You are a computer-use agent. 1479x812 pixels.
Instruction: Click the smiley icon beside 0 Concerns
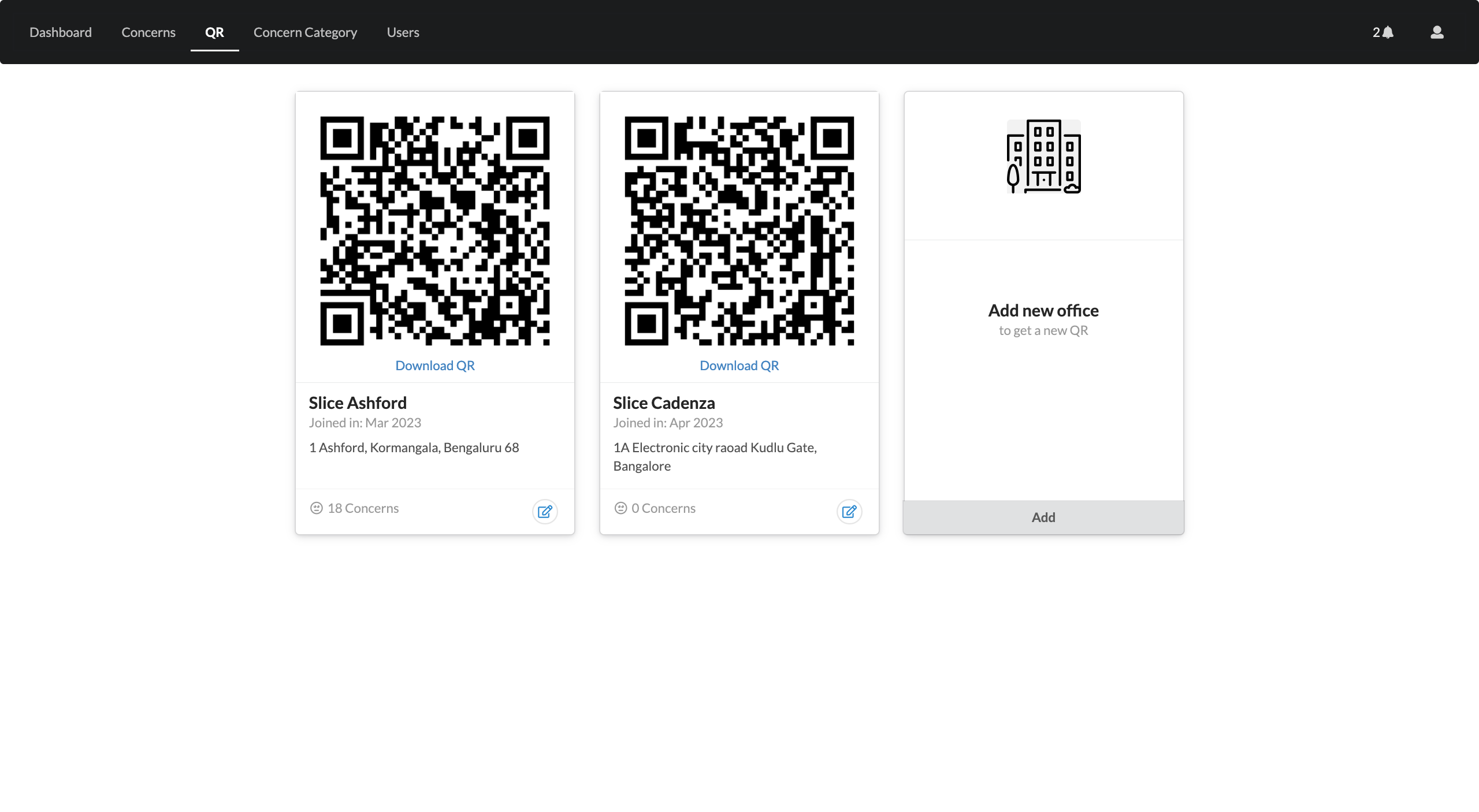point(620,508)
